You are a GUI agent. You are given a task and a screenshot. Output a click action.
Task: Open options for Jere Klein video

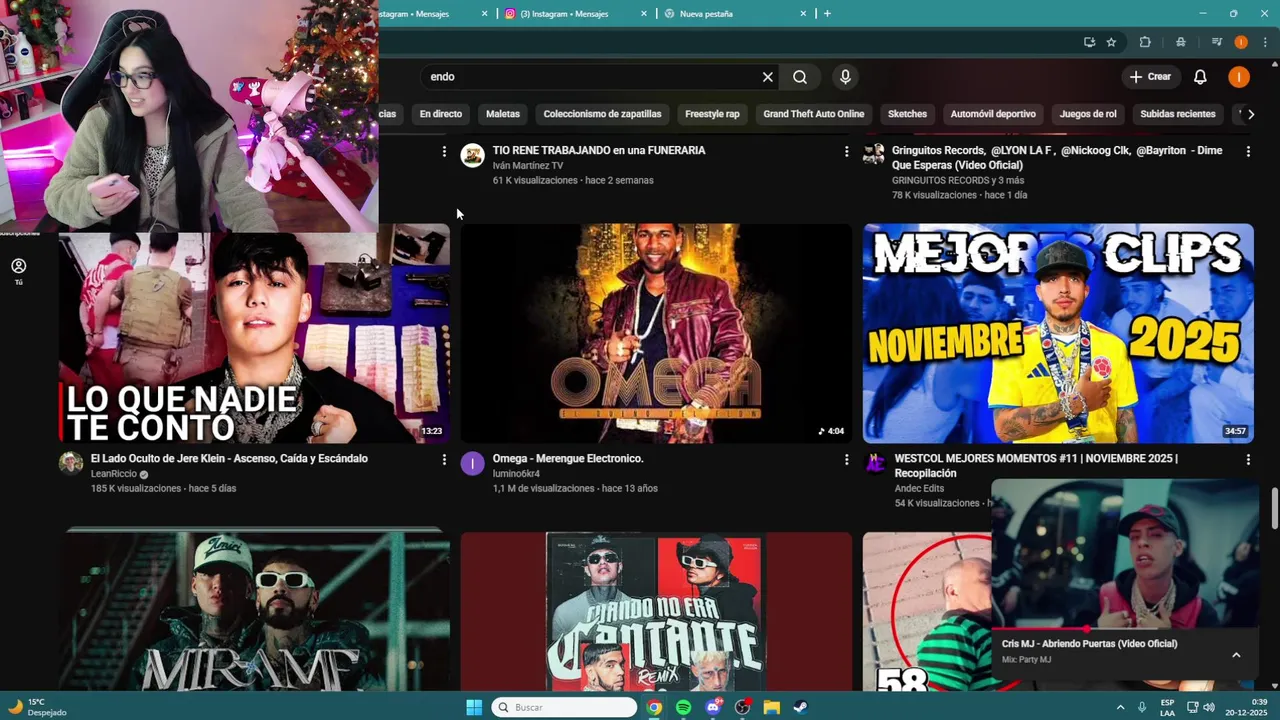[x=444, y=459]
